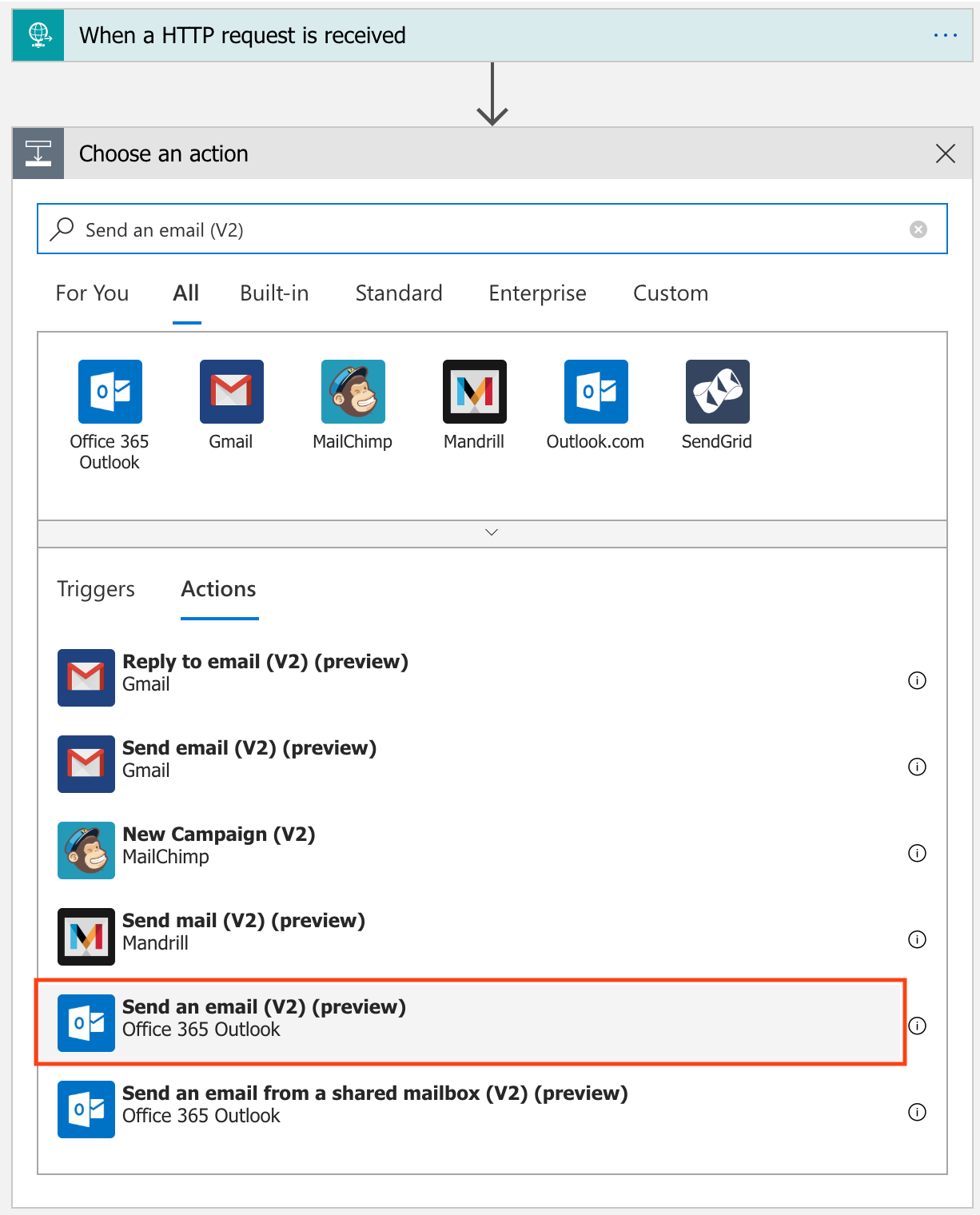Show info for shared mailbox email action

917,1112
